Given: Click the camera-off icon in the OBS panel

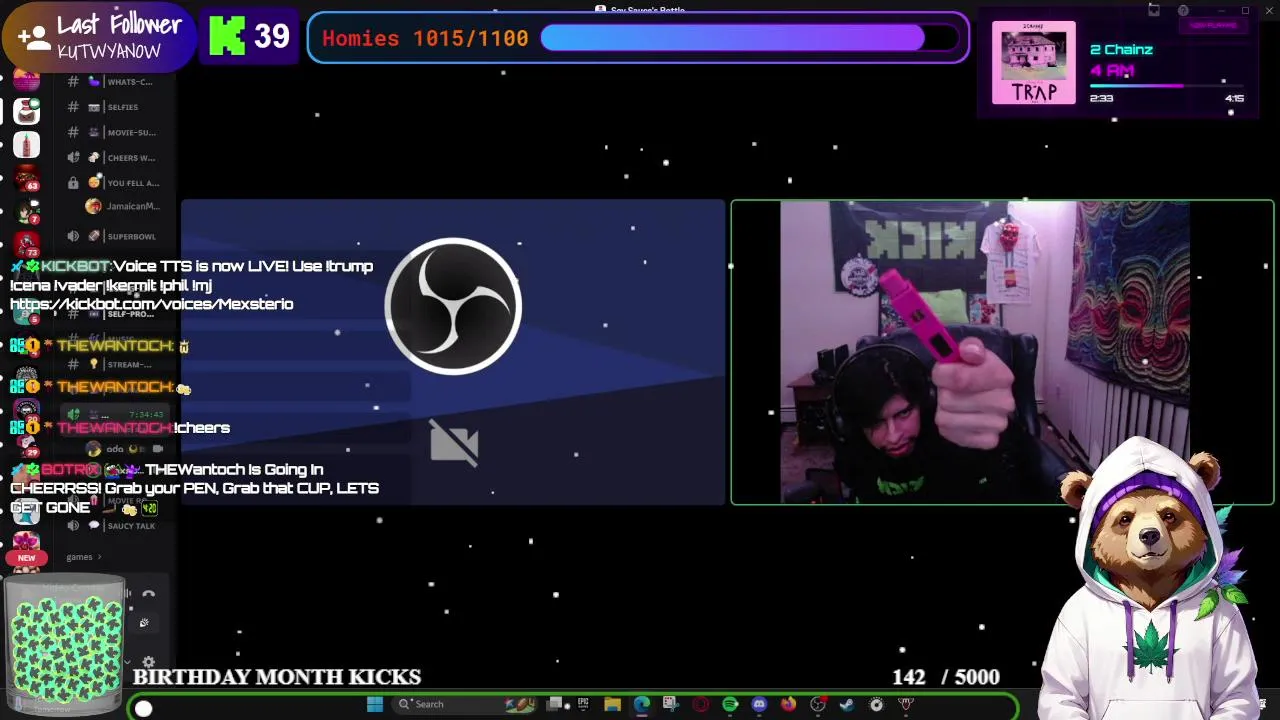Looking at the screenshot, I should pyautogui.click(x=454, y=443).
